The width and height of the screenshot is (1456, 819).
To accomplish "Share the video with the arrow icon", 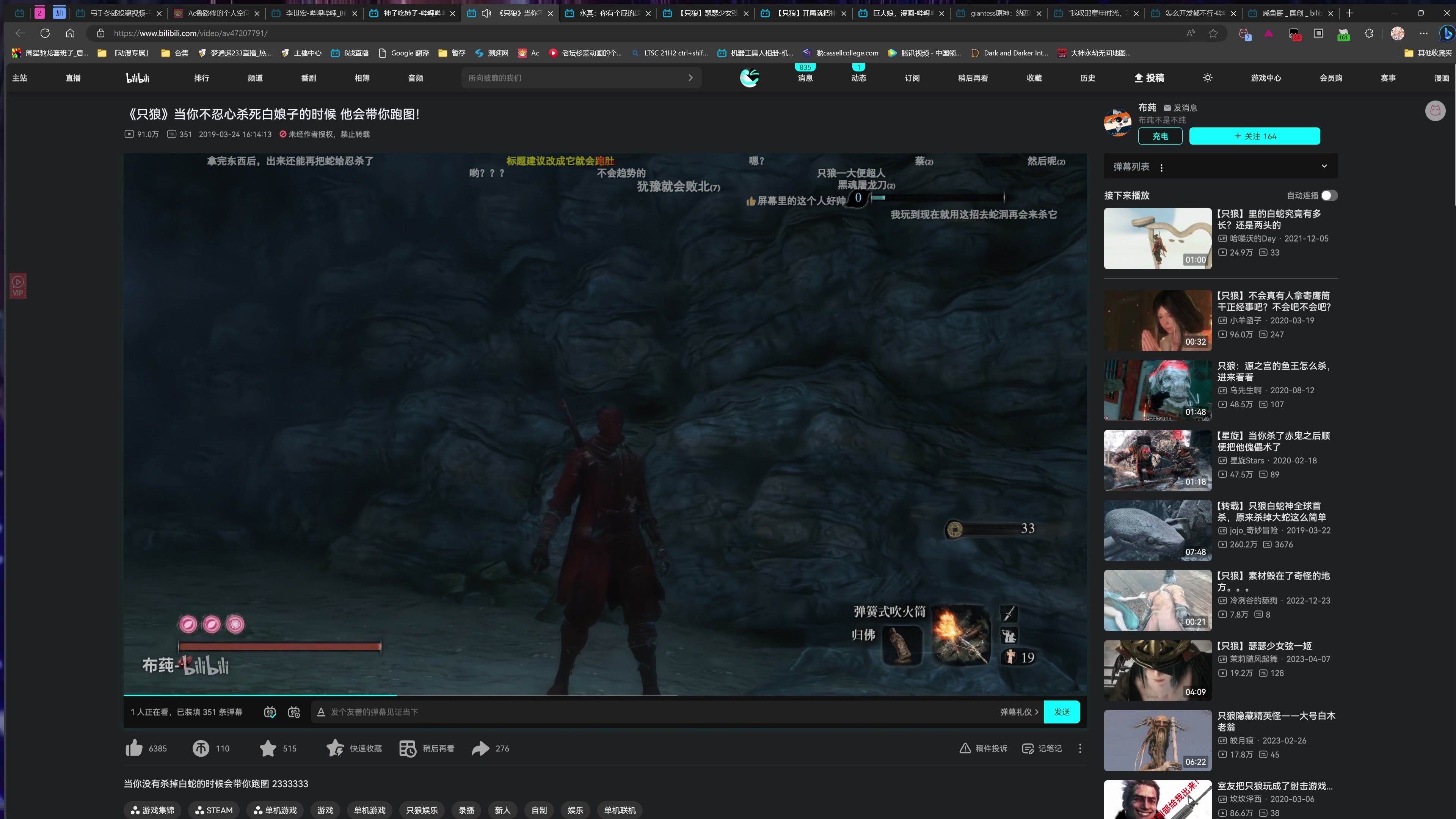I will click(x=480, y=748).
